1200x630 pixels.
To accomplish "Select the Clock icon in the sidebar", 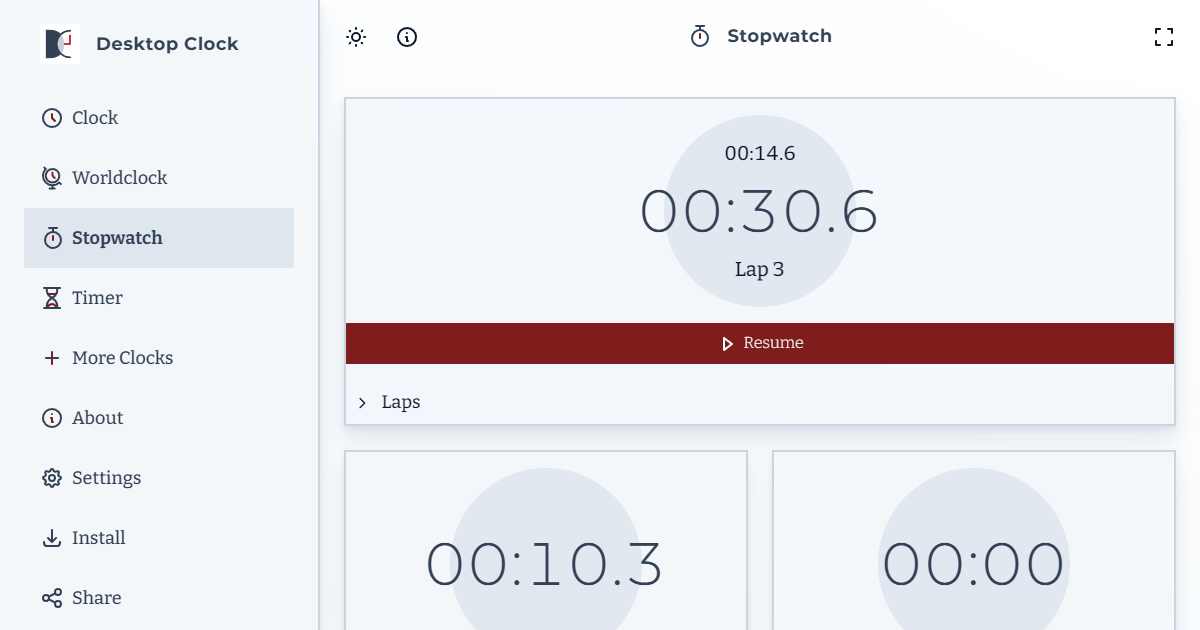I will point(51,117).
